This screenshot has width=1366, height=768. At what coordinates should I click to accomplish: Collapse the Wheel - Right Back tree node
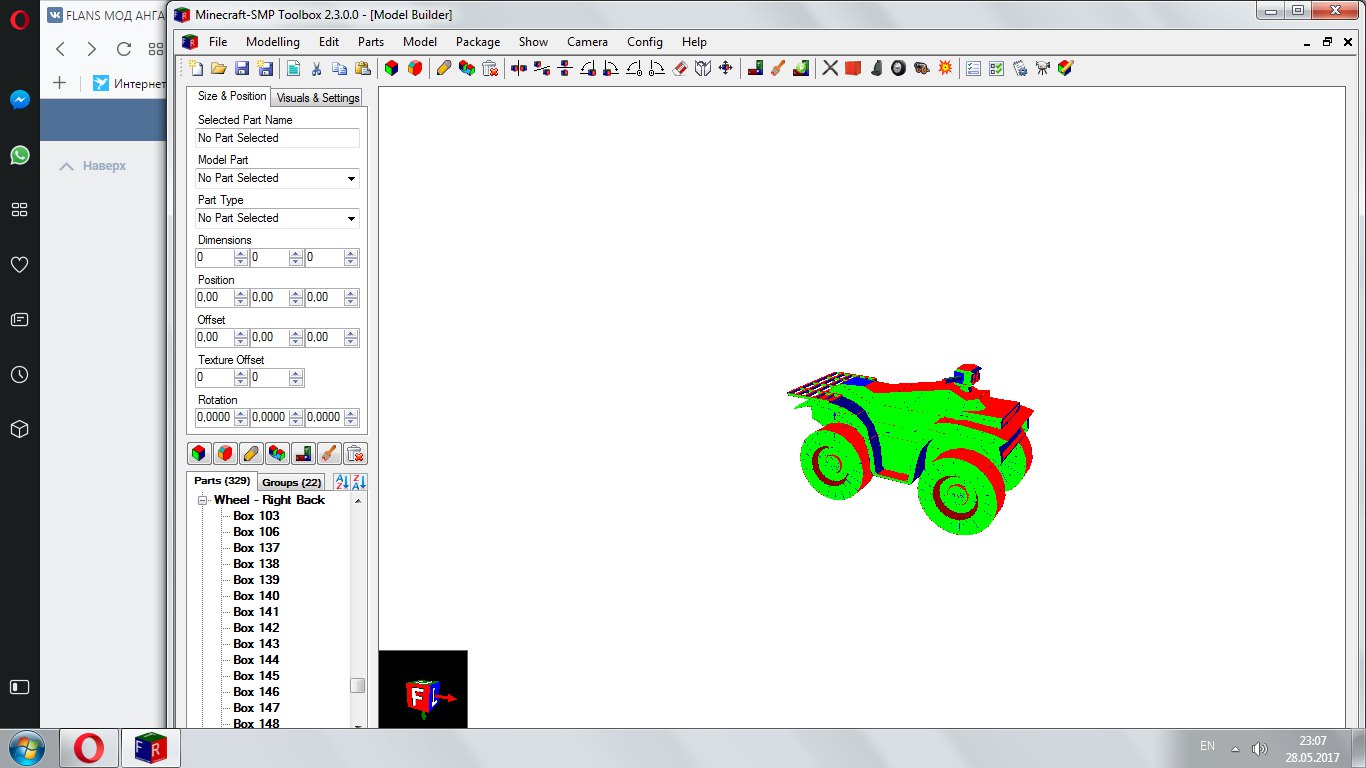[x=202, y=500]
